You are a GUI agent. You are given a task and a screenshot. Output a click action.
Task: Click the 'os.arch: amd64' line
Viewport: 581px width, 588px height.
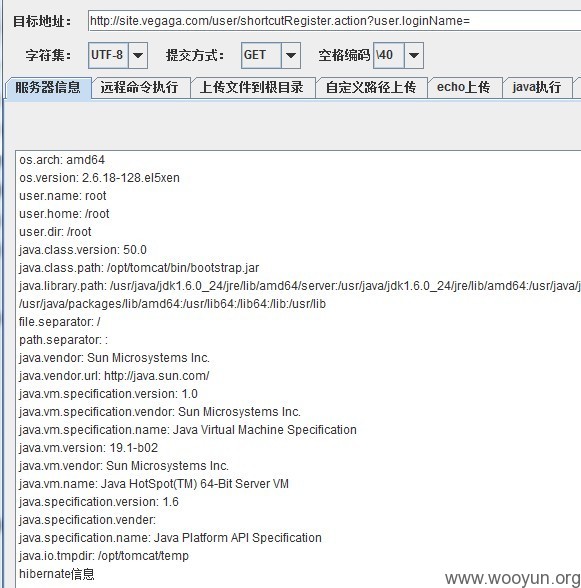click(62, 160)
